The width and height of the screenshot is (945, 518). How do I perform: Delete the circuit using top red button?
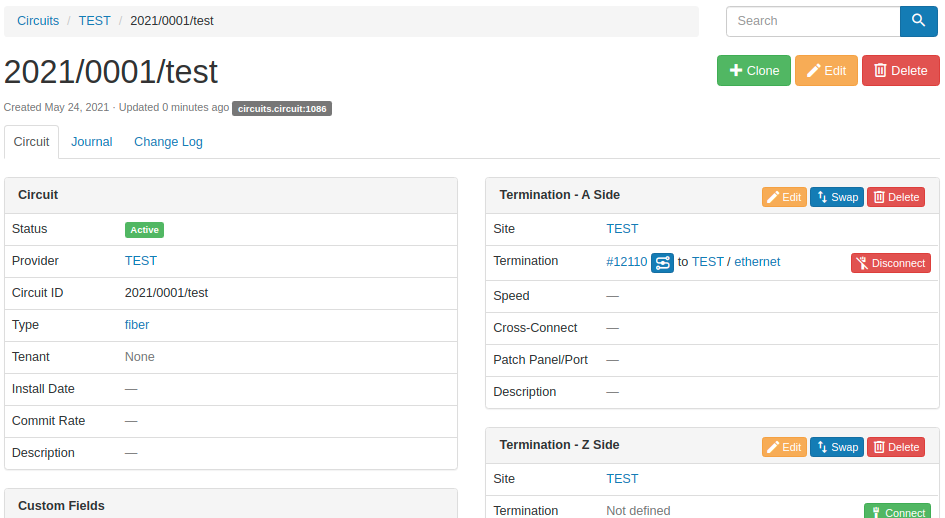(900, 71)
